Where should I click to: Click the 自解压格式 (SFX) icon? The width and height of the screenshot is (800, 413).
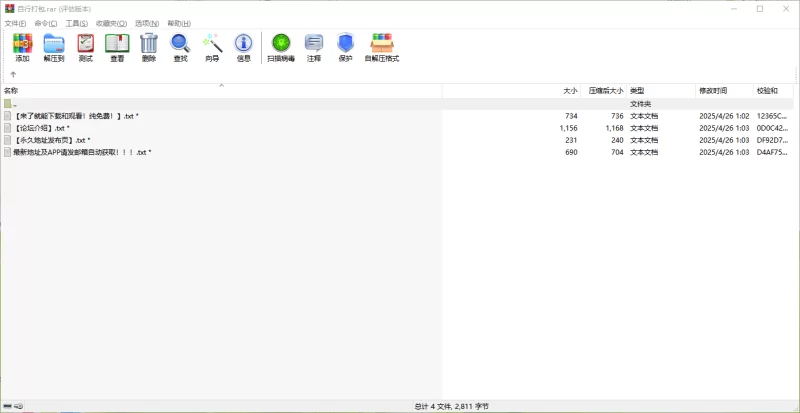click(x=382, y=43)
